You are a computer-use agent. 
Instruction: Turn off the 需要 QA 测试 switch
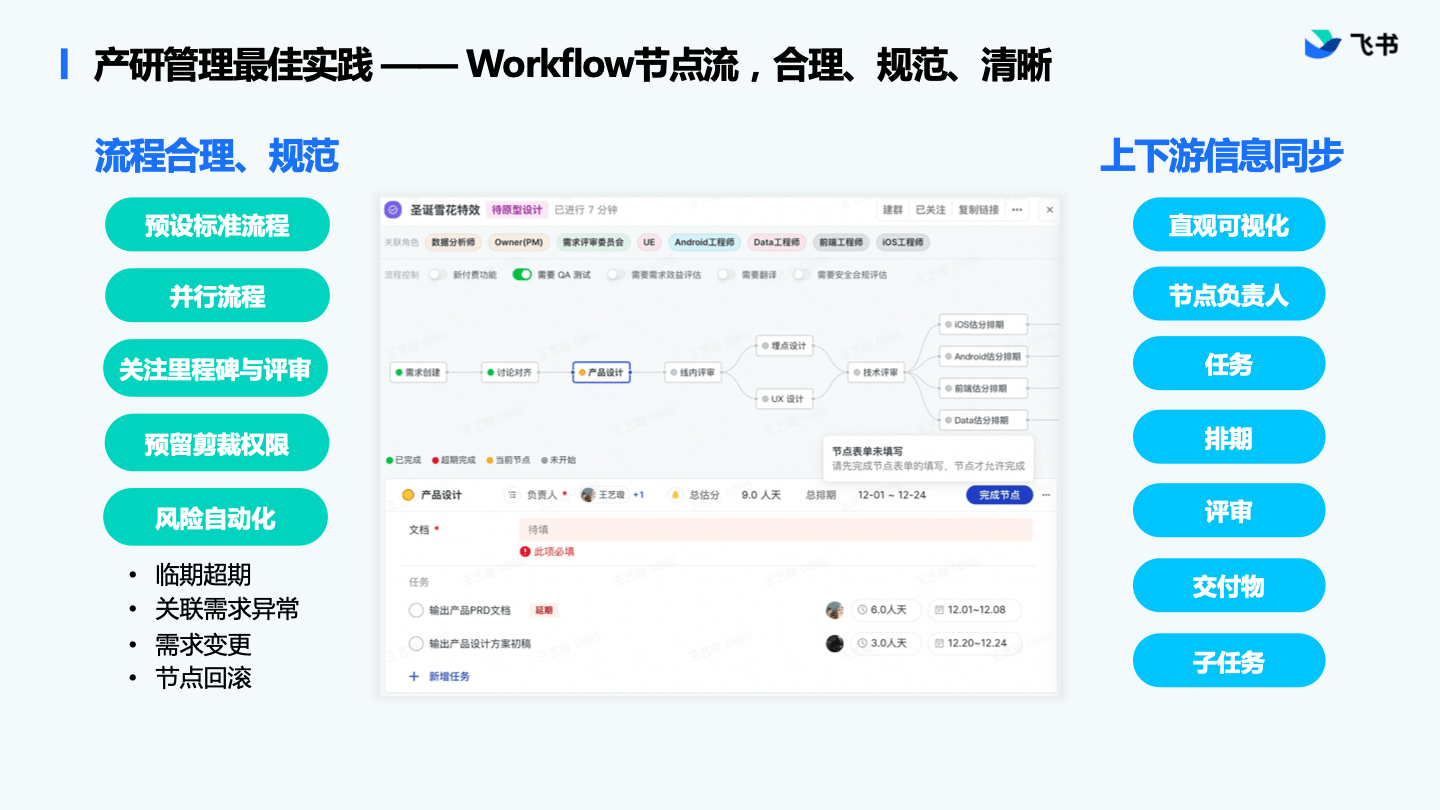pyautogui.click(x=522, y=274)
